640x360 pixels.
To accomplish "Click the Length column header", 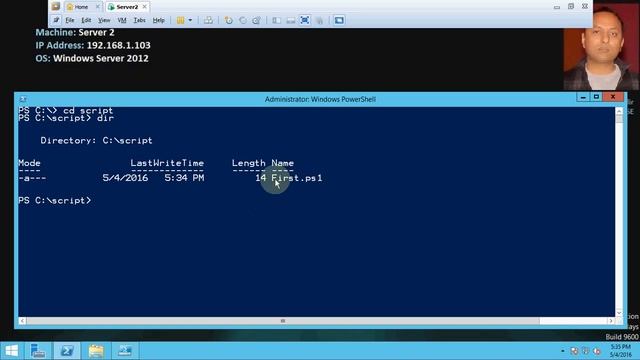I will 249,163.
